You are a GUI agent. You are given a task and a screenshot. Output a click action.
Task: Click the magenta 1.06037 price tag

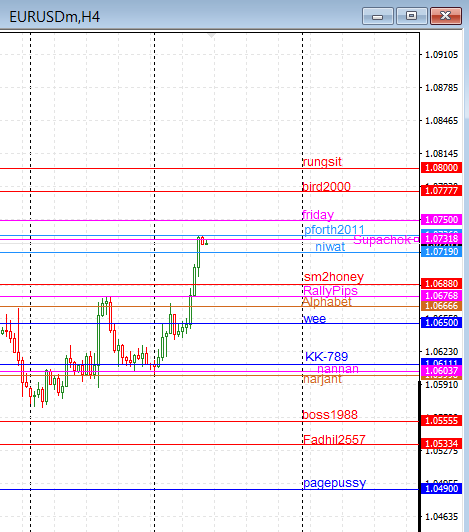point(441,371)
